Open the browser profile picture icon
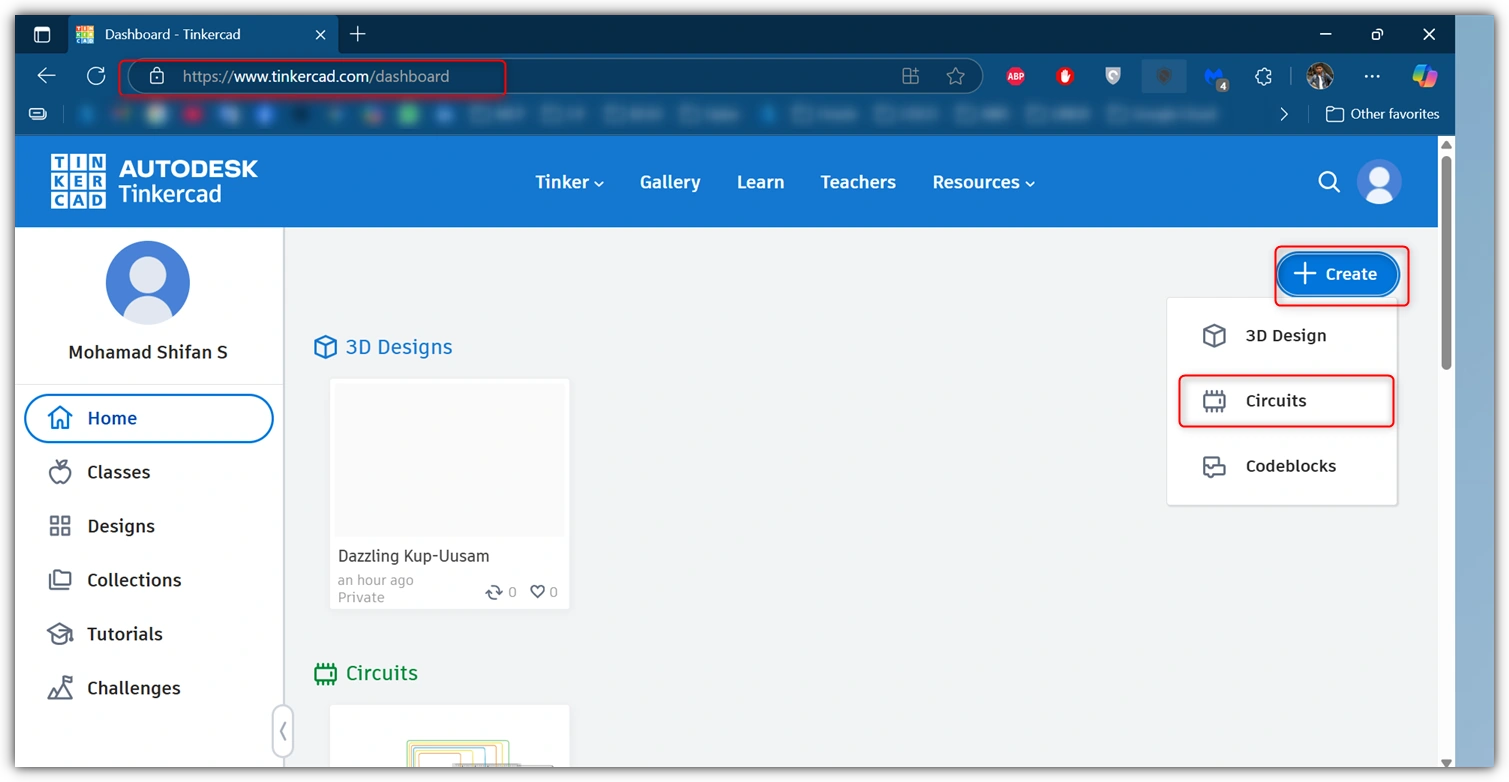 1320,76
